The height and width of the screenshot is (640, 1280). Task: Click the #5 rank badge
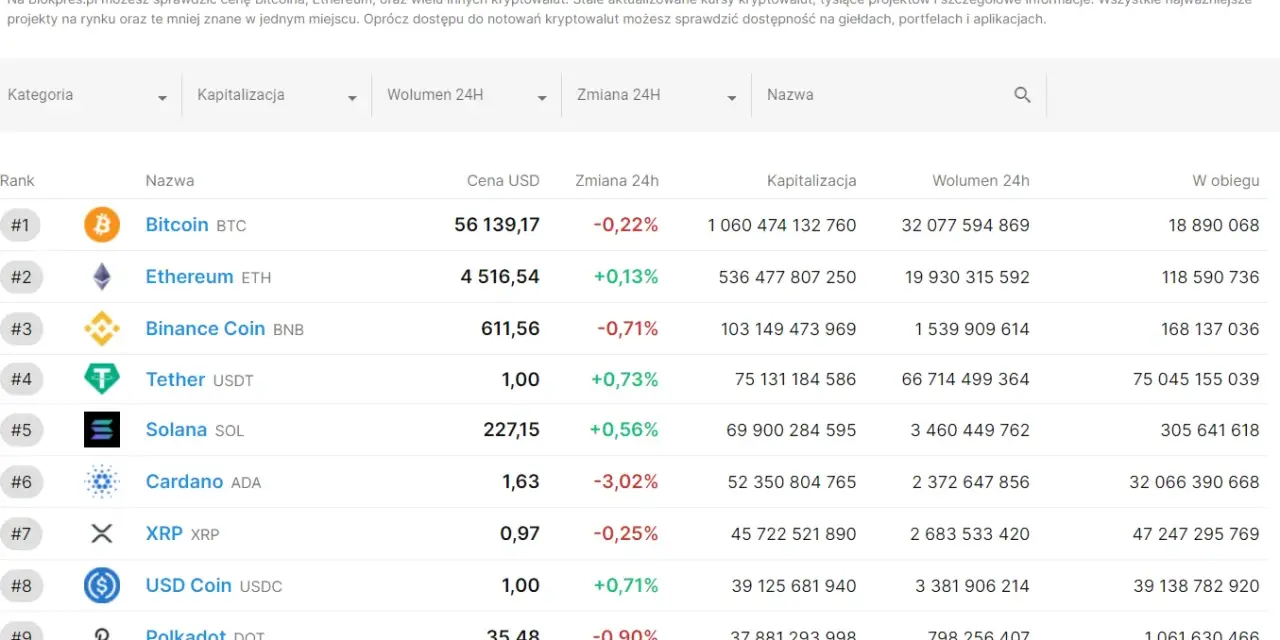pos(21,430)
